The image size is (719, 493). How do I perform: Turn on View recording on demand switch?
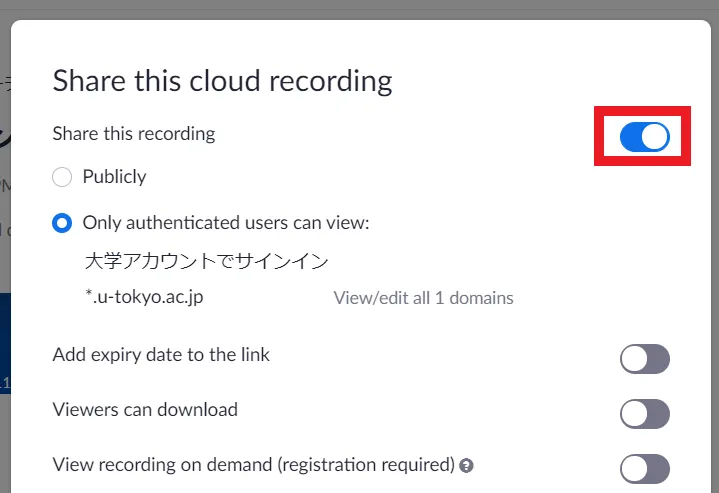[x=644, y=468]
